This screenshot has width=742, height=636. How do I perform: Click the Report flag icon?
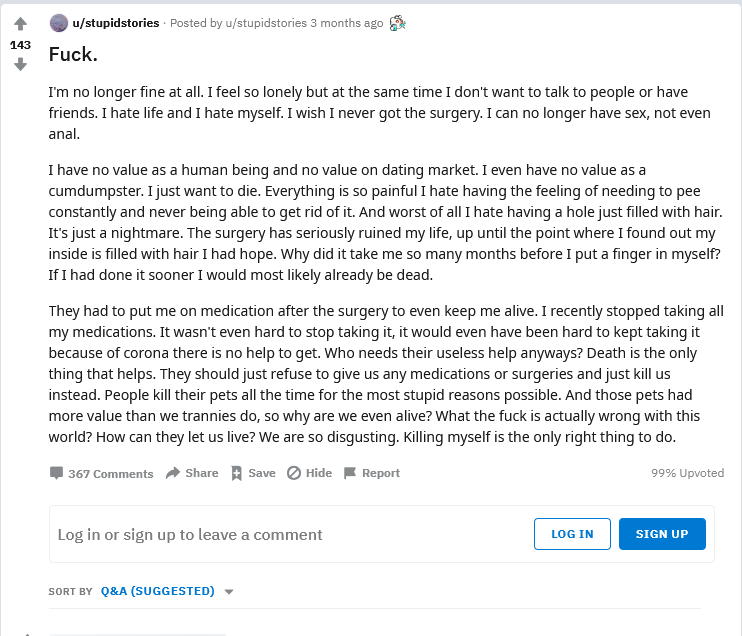click(x=350, y=473)
